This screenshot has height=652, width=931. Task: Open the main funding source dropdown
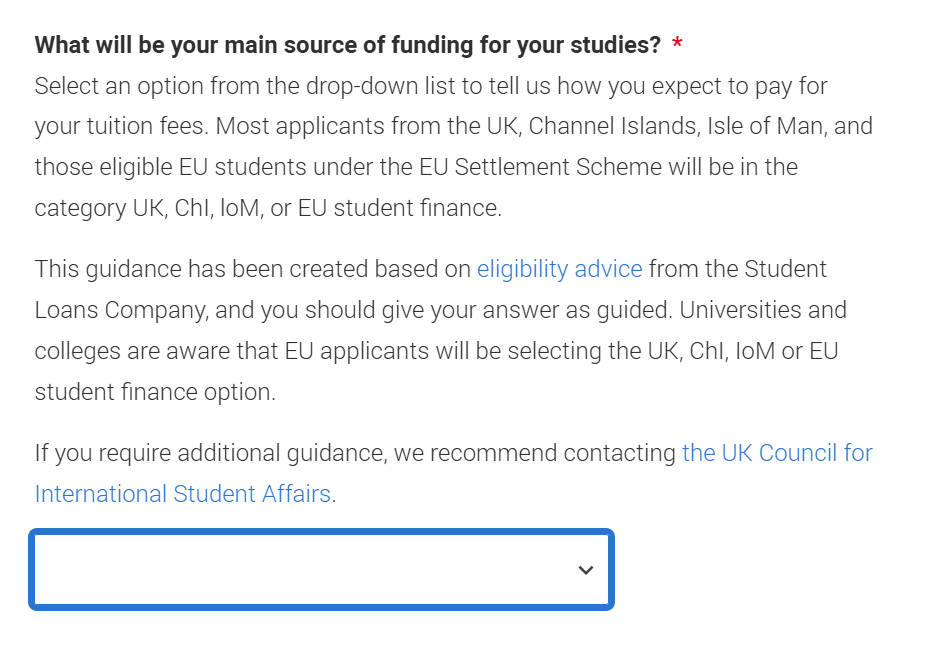pyautogui.click(x=320, y=569)
